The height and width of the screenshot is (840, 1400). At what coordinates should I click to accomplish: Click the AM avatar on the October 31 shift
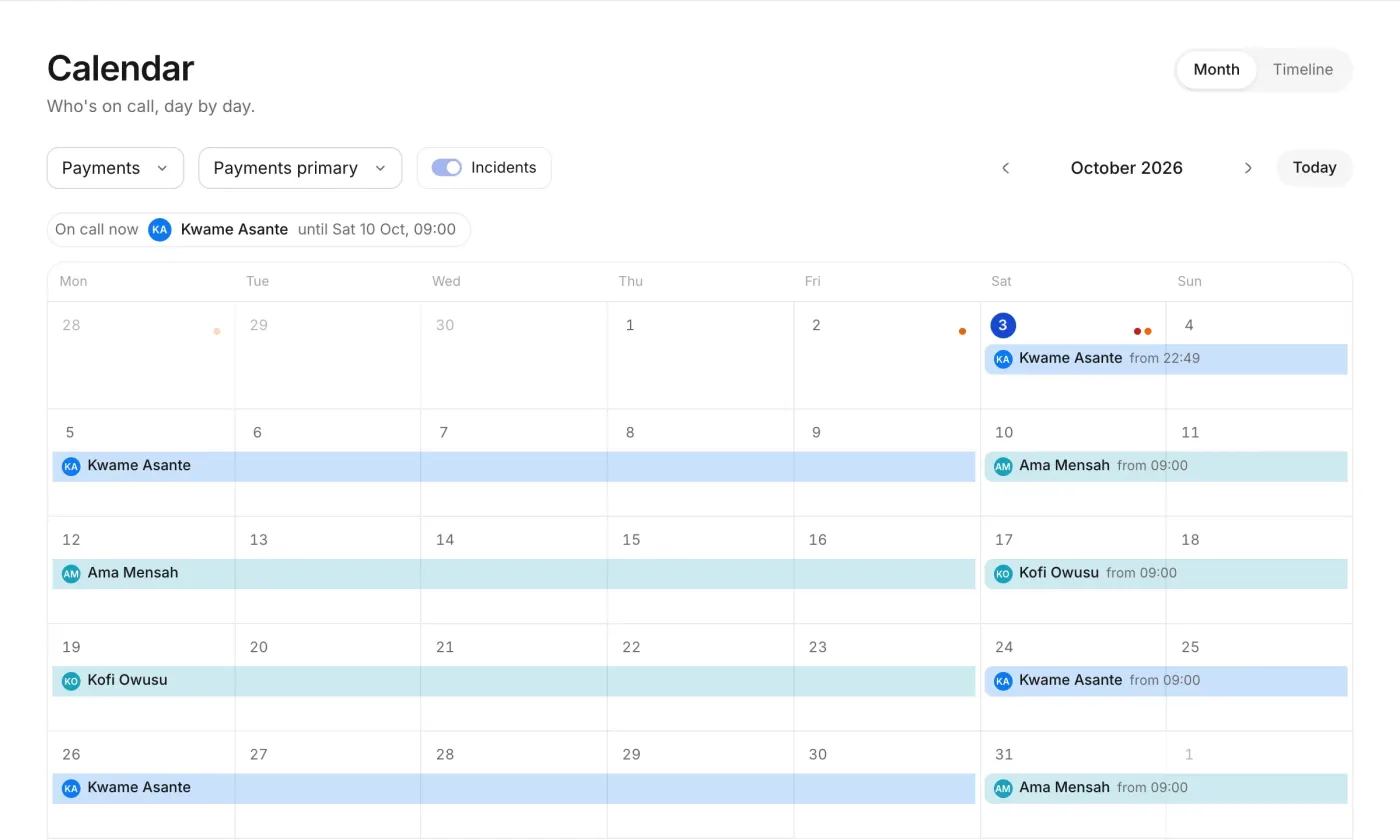(1003, 788)
